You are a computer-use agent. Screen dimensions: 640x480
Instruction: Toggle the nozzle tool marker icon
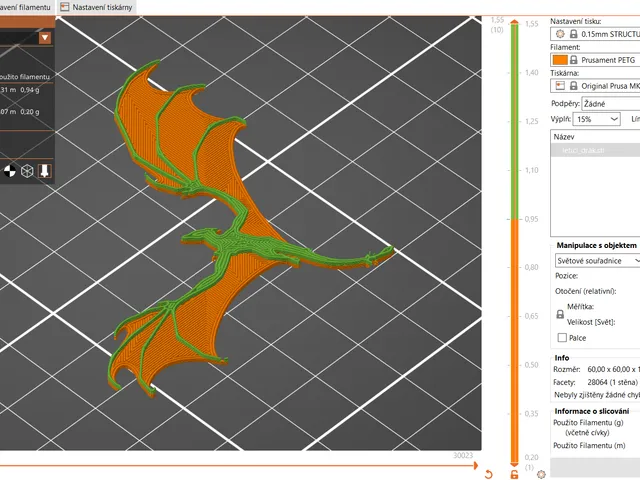[44, 171]
